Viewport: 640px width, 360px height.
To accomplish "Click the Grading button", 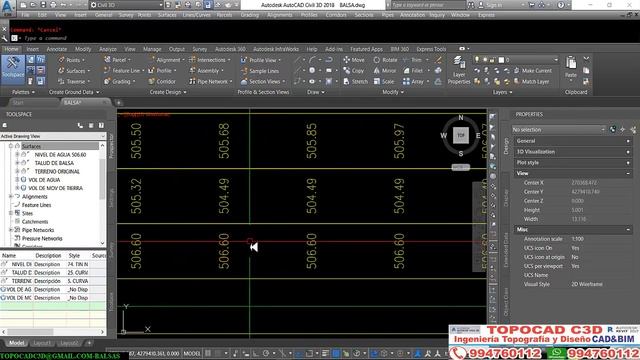I will pos(119,82).
